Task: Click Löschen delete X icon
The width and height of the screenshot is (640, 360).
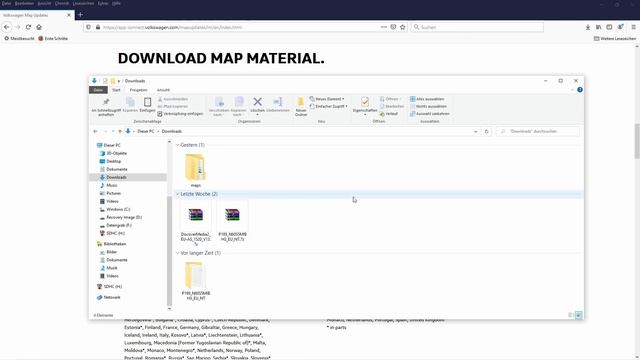Action: coord(258,101)
